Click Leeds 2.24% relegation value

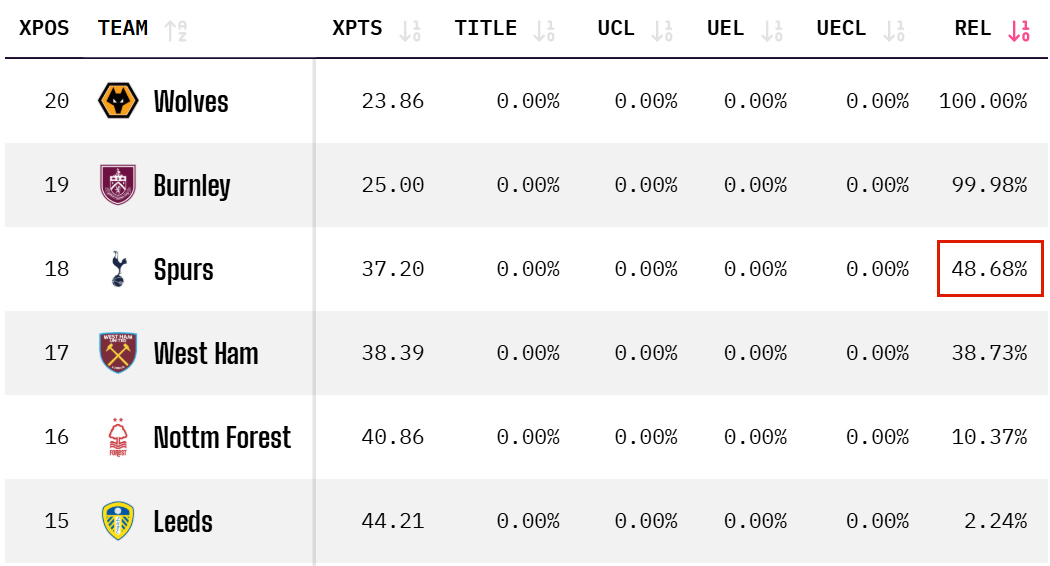996,521
